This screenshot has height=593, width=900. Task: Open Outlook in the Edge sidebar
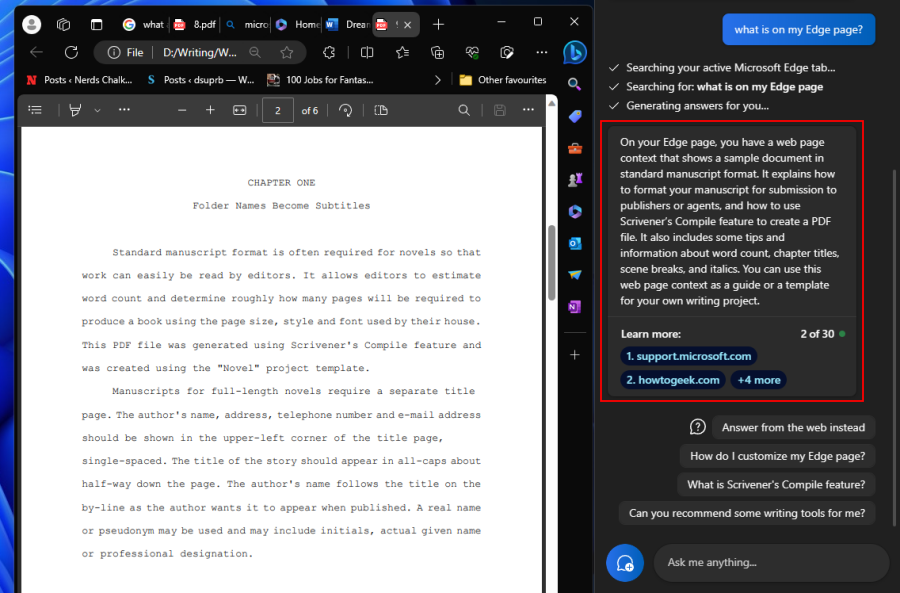click(575, 243)
